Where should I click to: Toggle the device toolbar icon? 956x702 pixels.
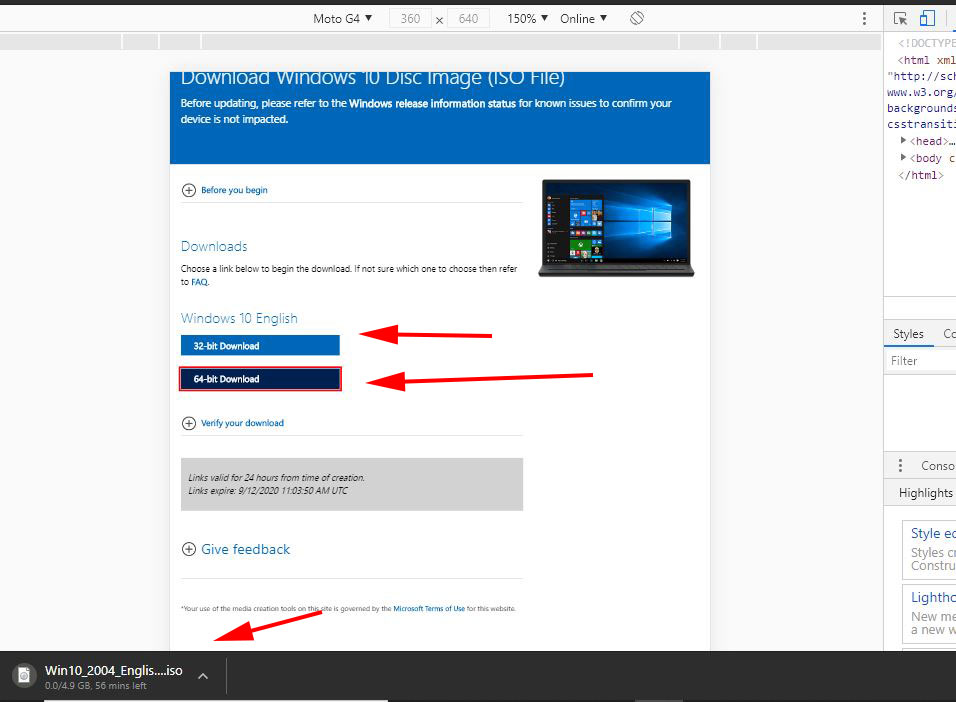pyautogui.click(x=927, y=18)
